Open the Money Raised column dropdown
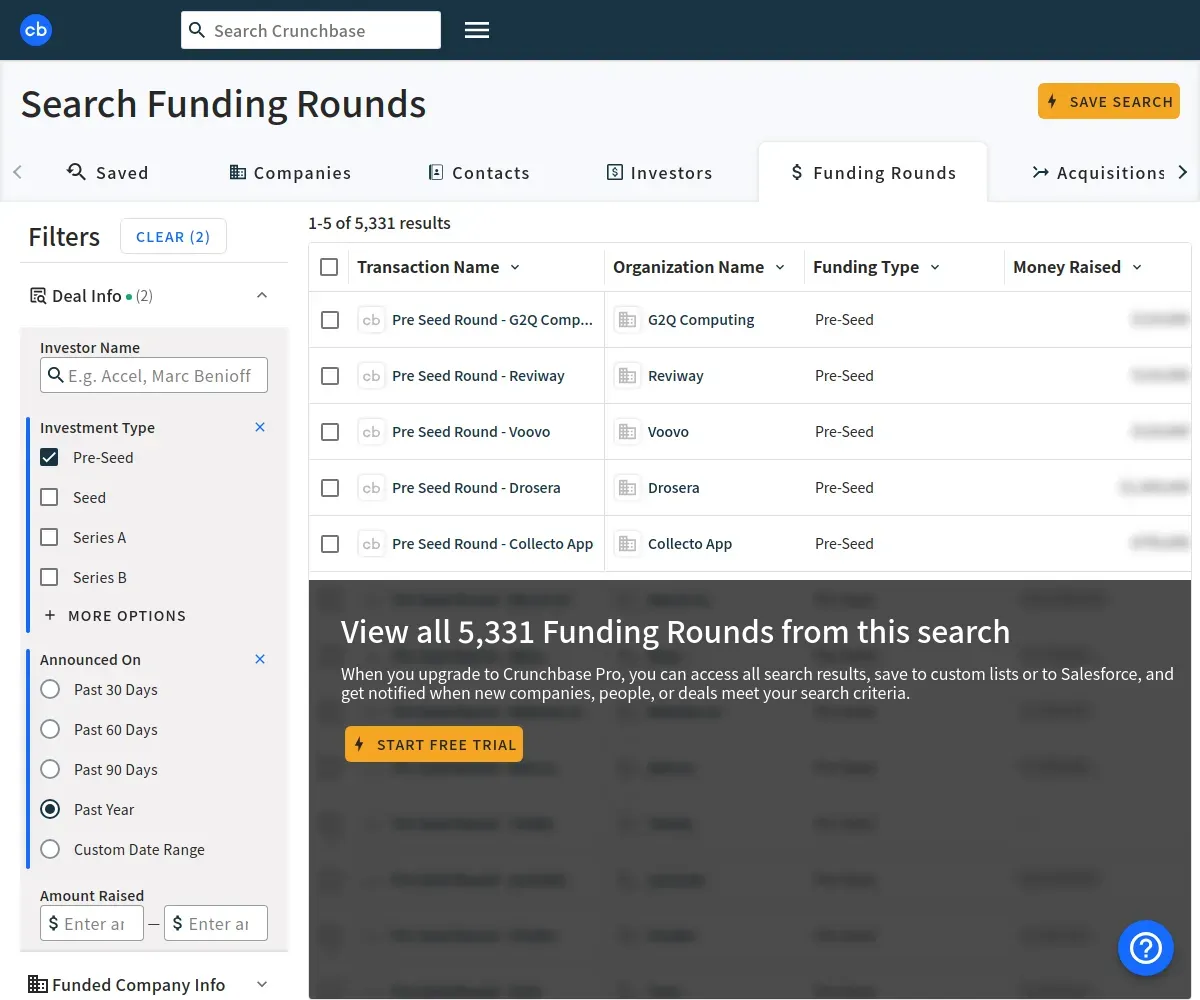The width and height of the screenshot is (1200, 1000). click(1137, 267)
